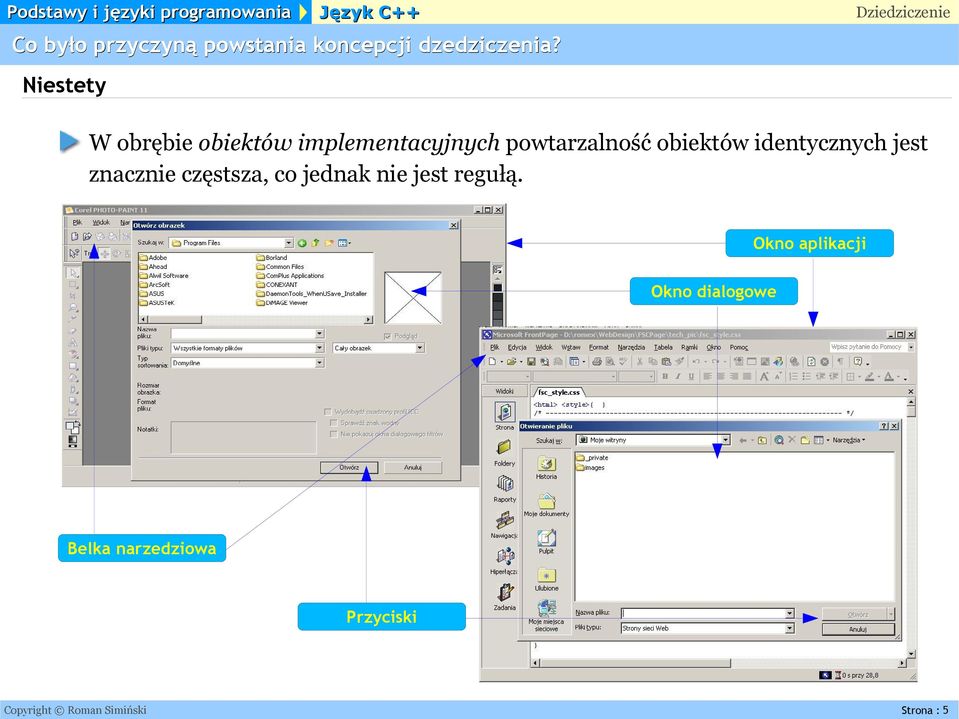Click Search the Web icon in Otwieranie pliku
The height and width of the screenshot is (719, 959).
779,440
